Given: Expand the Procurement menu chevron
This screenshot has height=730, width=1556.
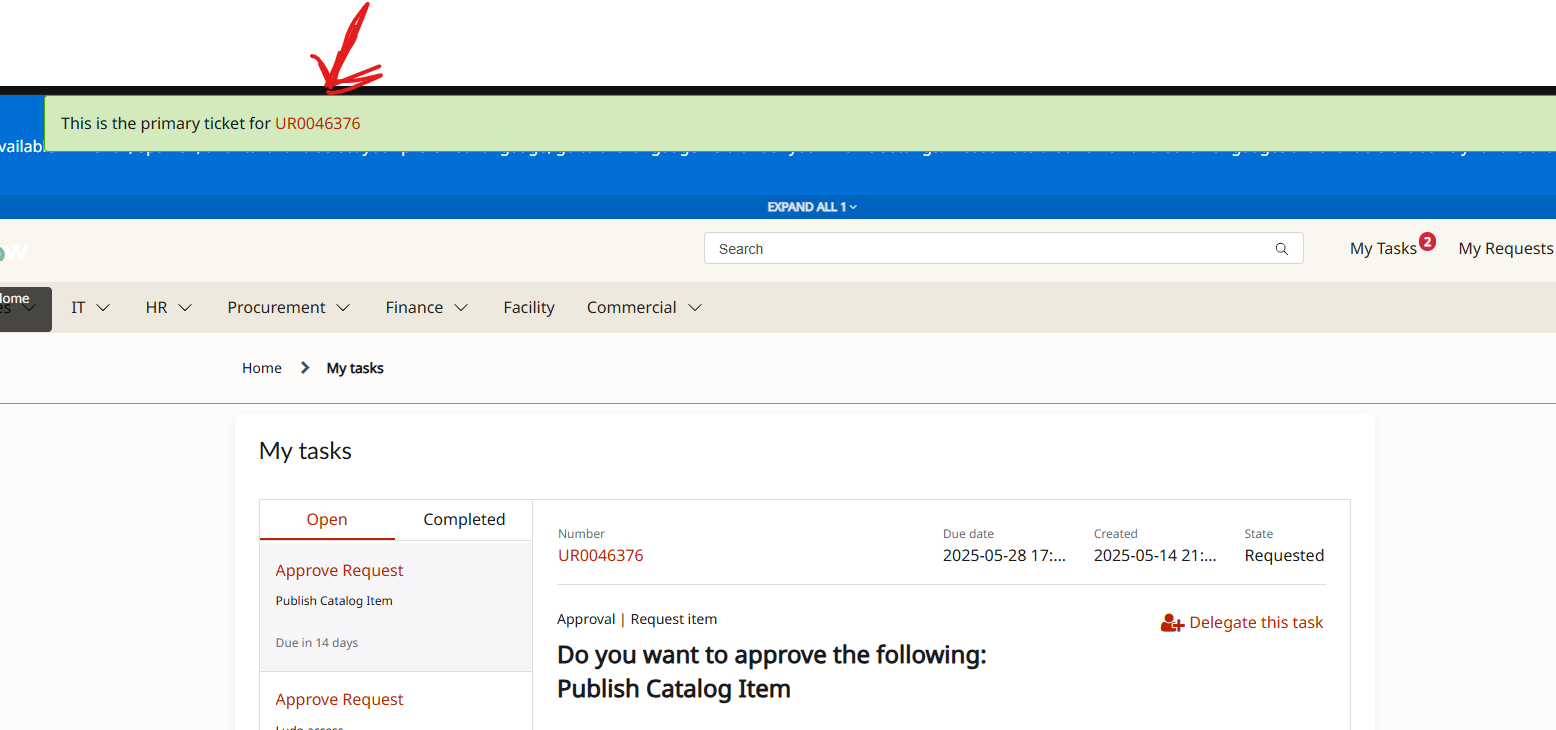Looking at the screenshot, I should pyautogui.click(x=343, y=307).
